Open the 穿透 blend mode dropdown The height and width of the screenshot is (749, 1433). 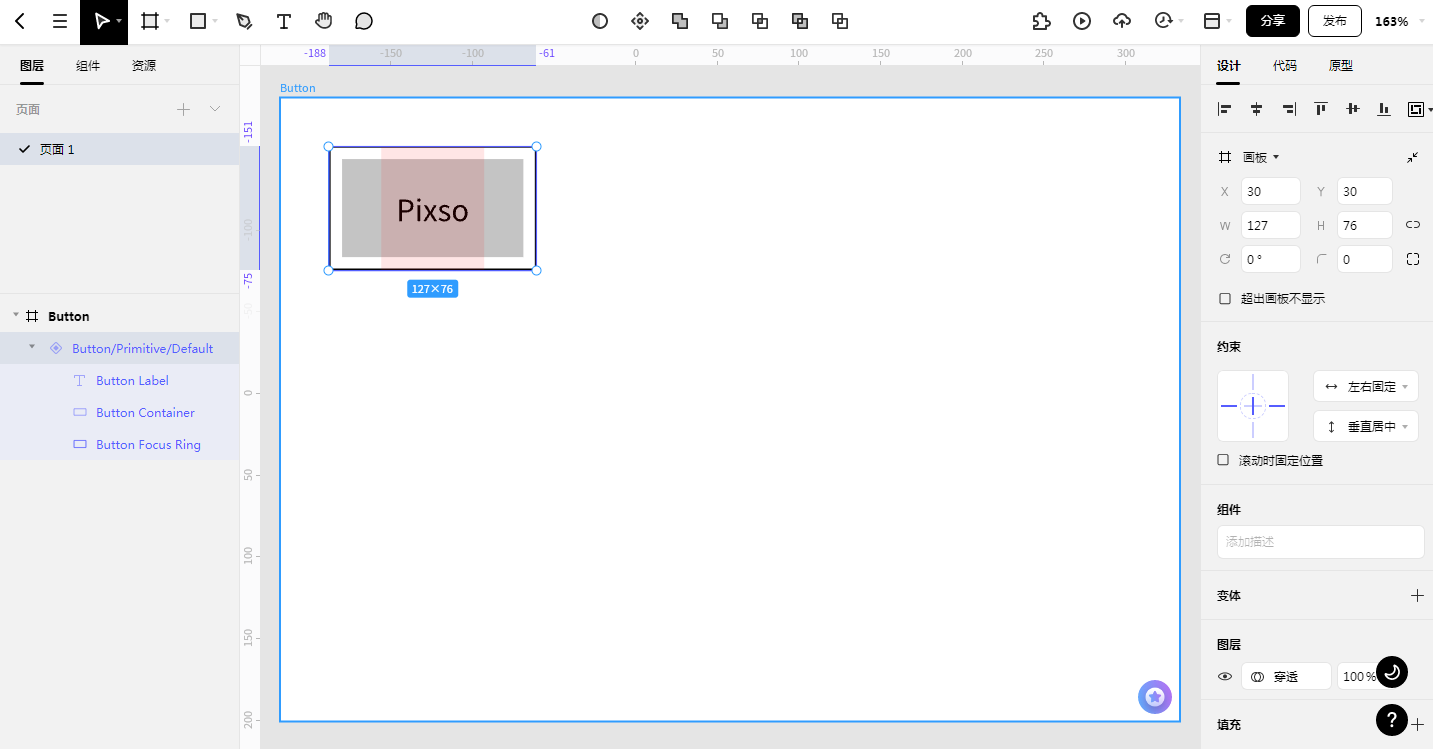click(1286, 677)
